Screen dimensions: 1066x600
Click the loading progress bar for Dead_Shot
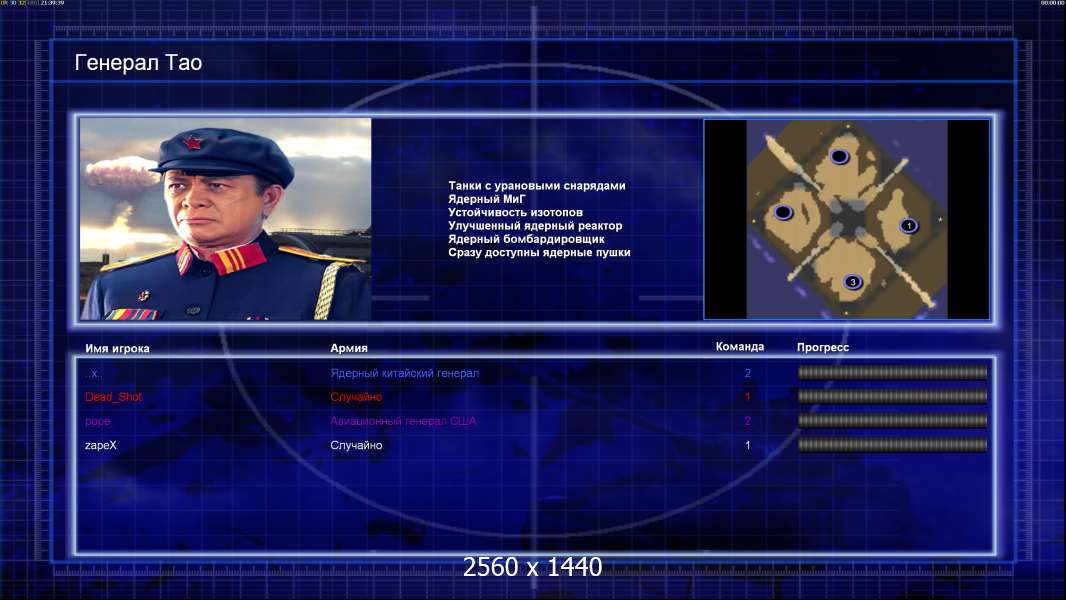pos(893,396)
